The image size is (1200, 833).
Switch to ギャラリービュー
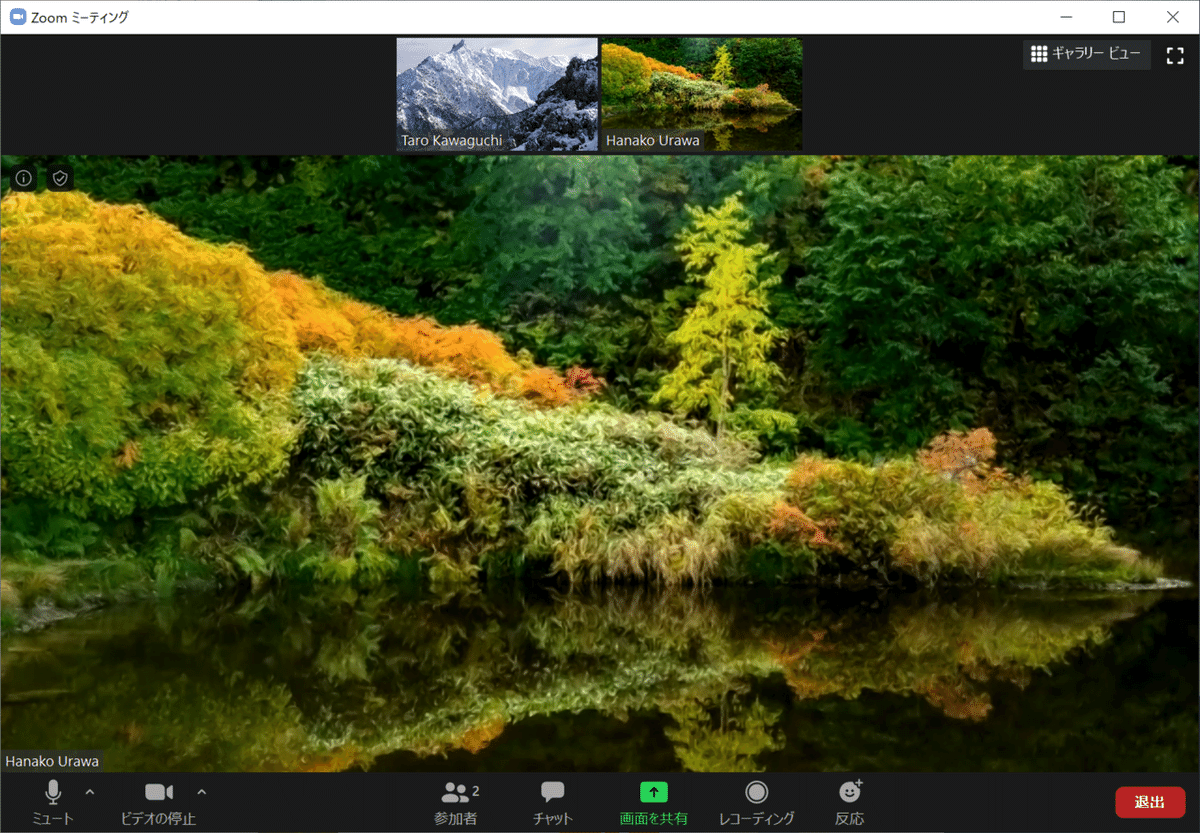pyautogui.click(x=1086, y=54)
